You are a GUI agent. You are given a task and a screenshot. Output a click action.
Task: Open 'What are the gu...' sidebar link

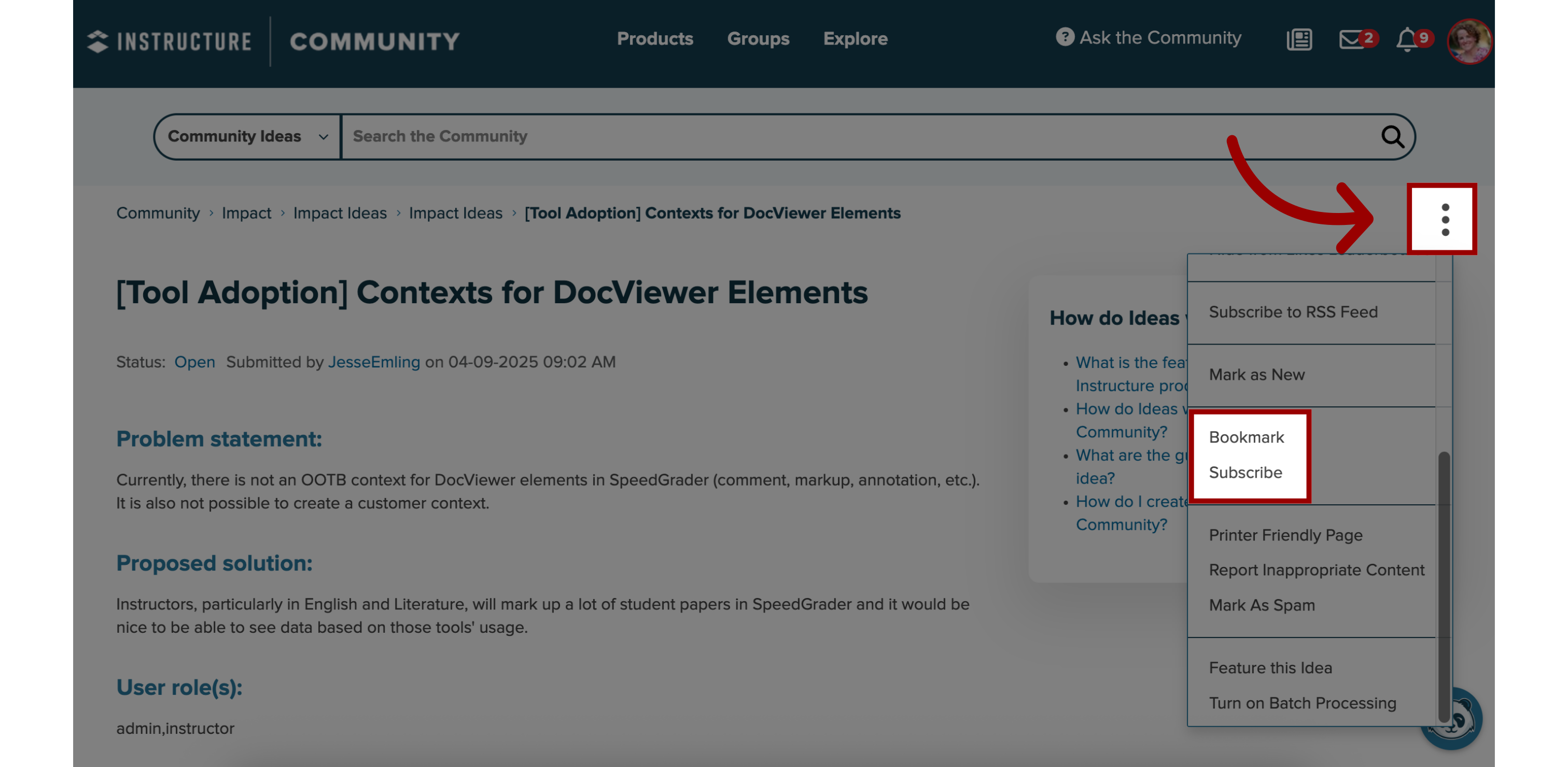tap(1131, 466)
